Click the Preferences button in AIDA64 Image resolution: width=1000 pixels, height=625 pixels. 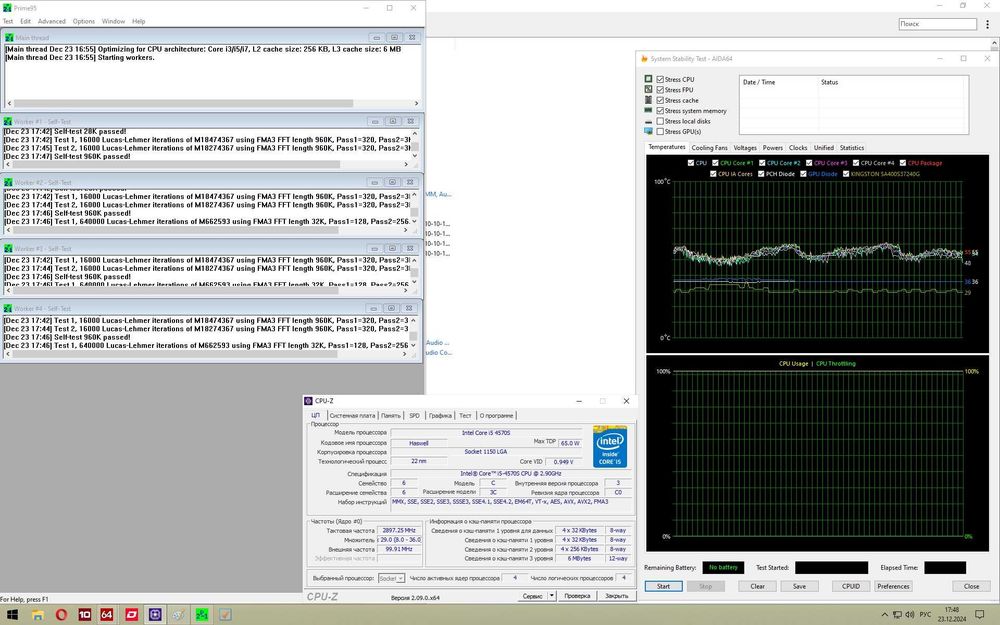[x=893, y=586]
